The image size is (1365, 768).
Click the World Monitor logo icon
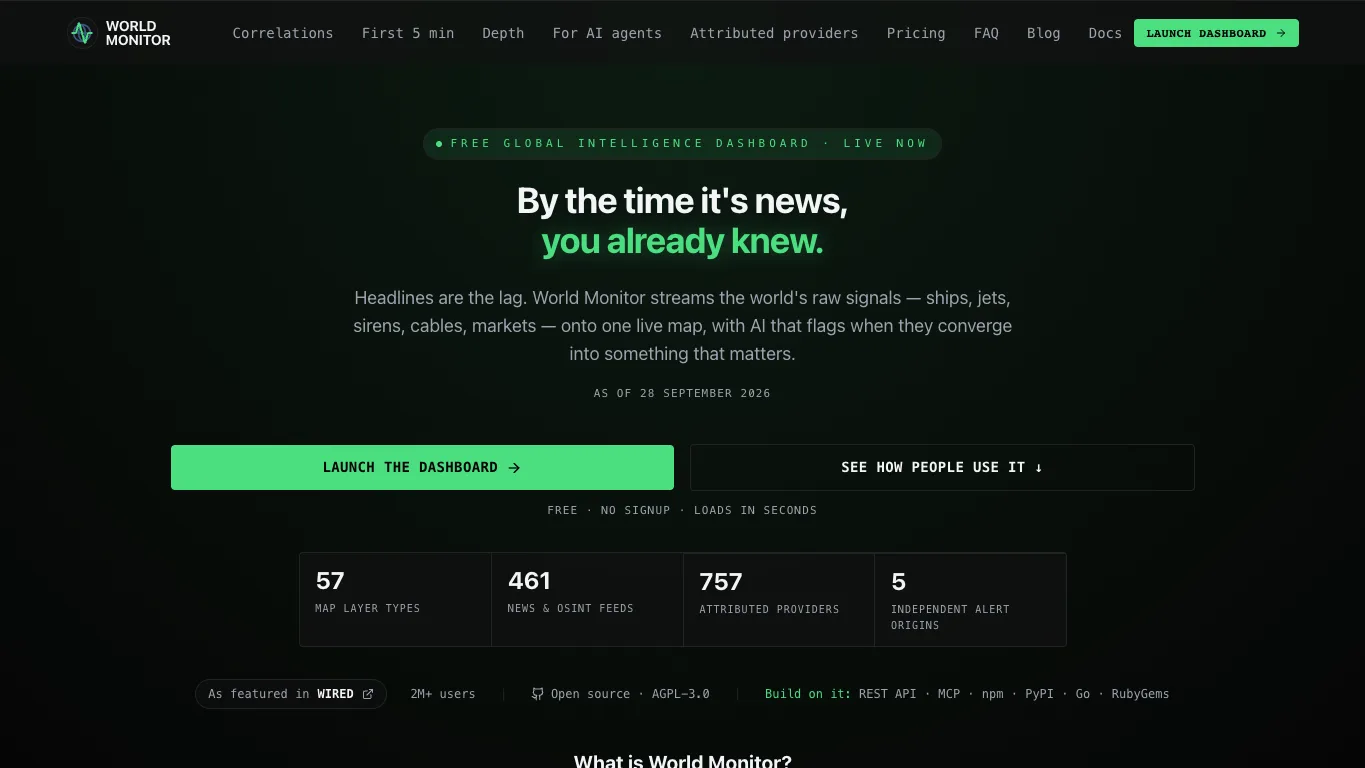pyautogui.click(x=82, y=33)
